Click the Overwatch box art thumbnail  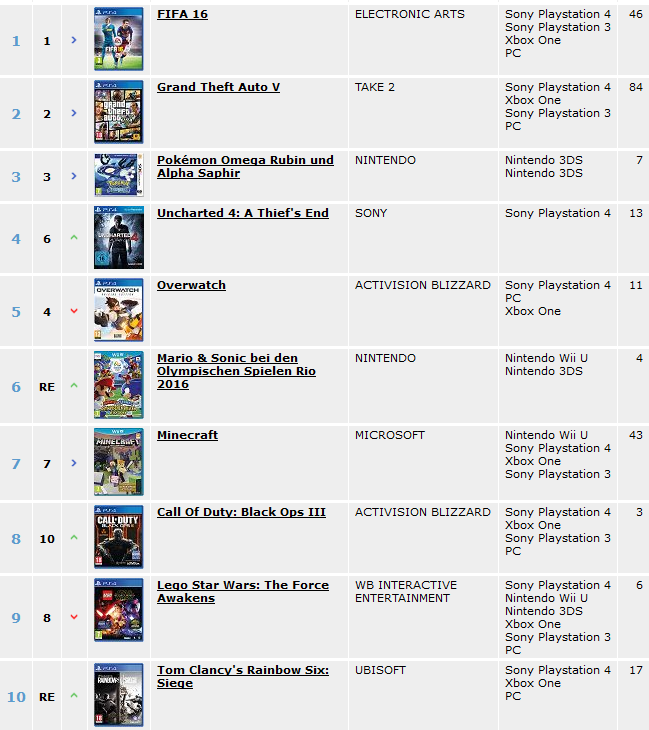click(119, 310)
